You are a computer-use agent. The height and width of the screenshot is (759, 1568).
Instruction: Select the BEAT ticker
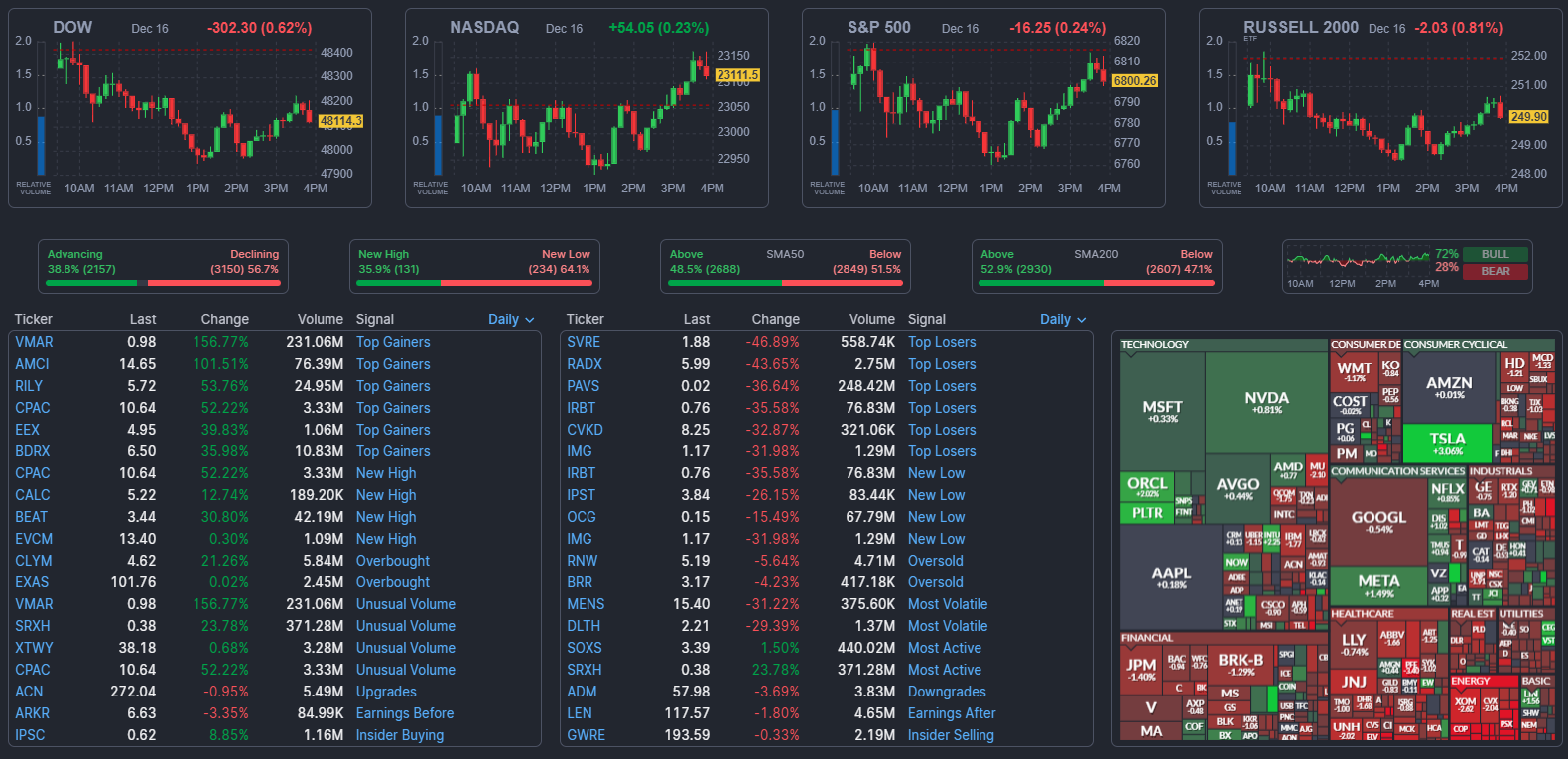coord(31,517)
